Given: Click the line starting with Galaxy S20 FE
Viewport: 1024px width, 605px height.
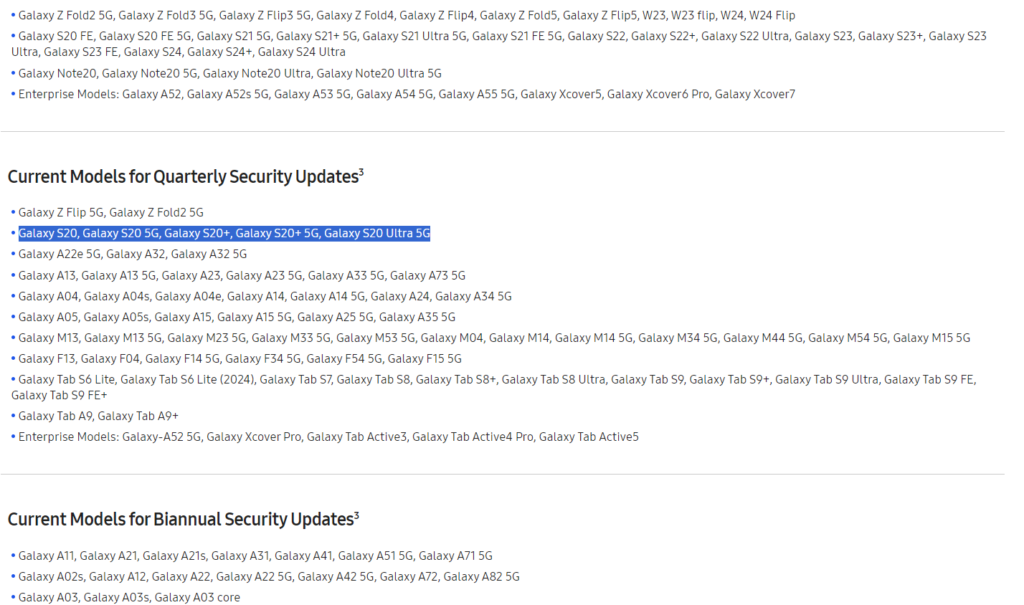Looking at the screenshot, I should pos(499,44).
